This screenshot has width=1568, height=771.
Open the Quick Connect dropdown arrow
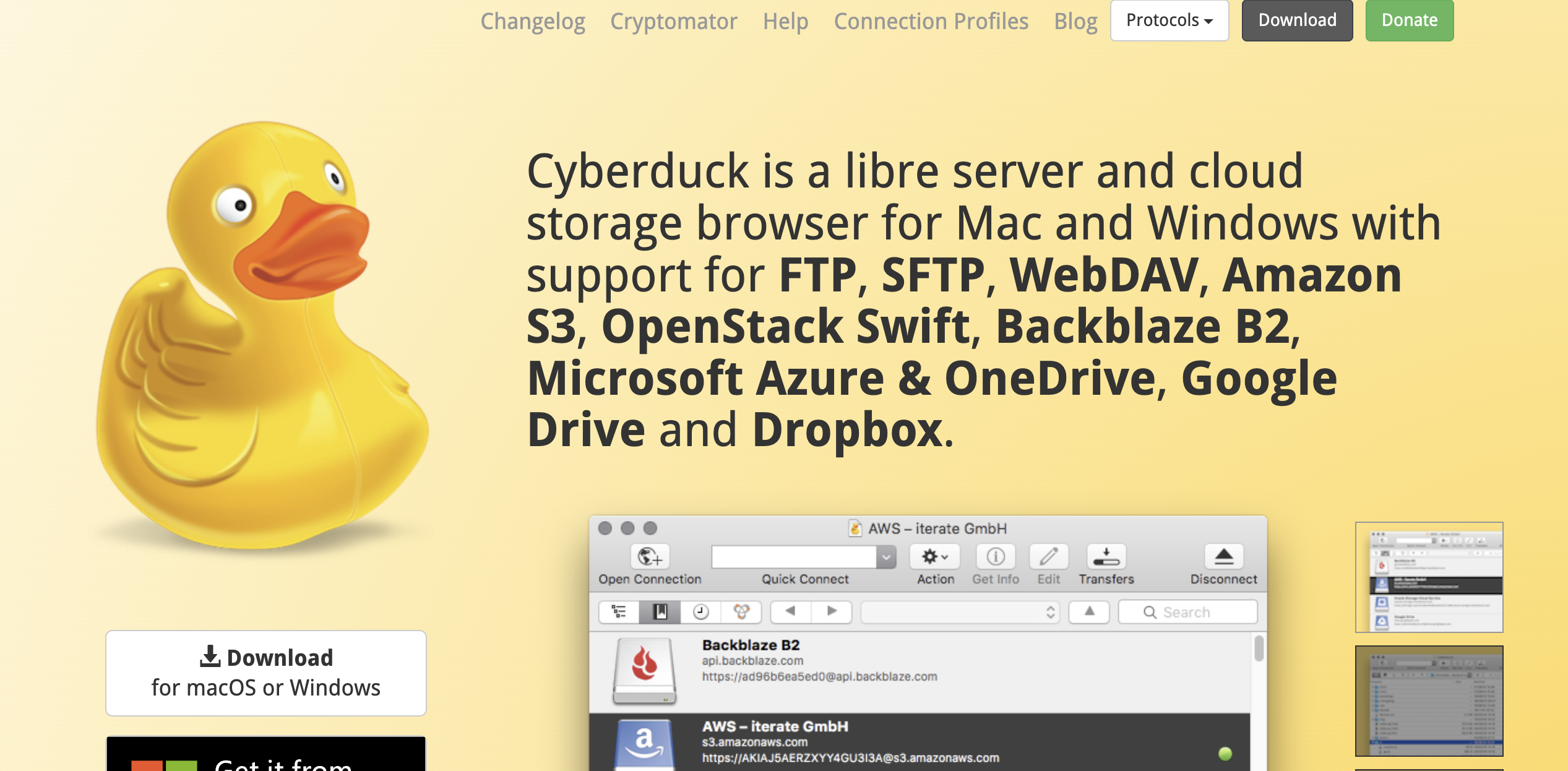click(887, 556)
